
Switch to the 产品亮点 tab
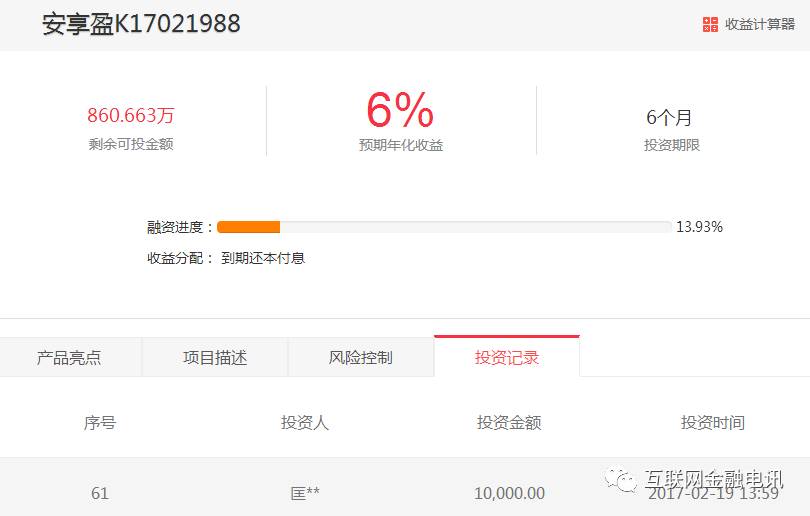coord(69,357)
